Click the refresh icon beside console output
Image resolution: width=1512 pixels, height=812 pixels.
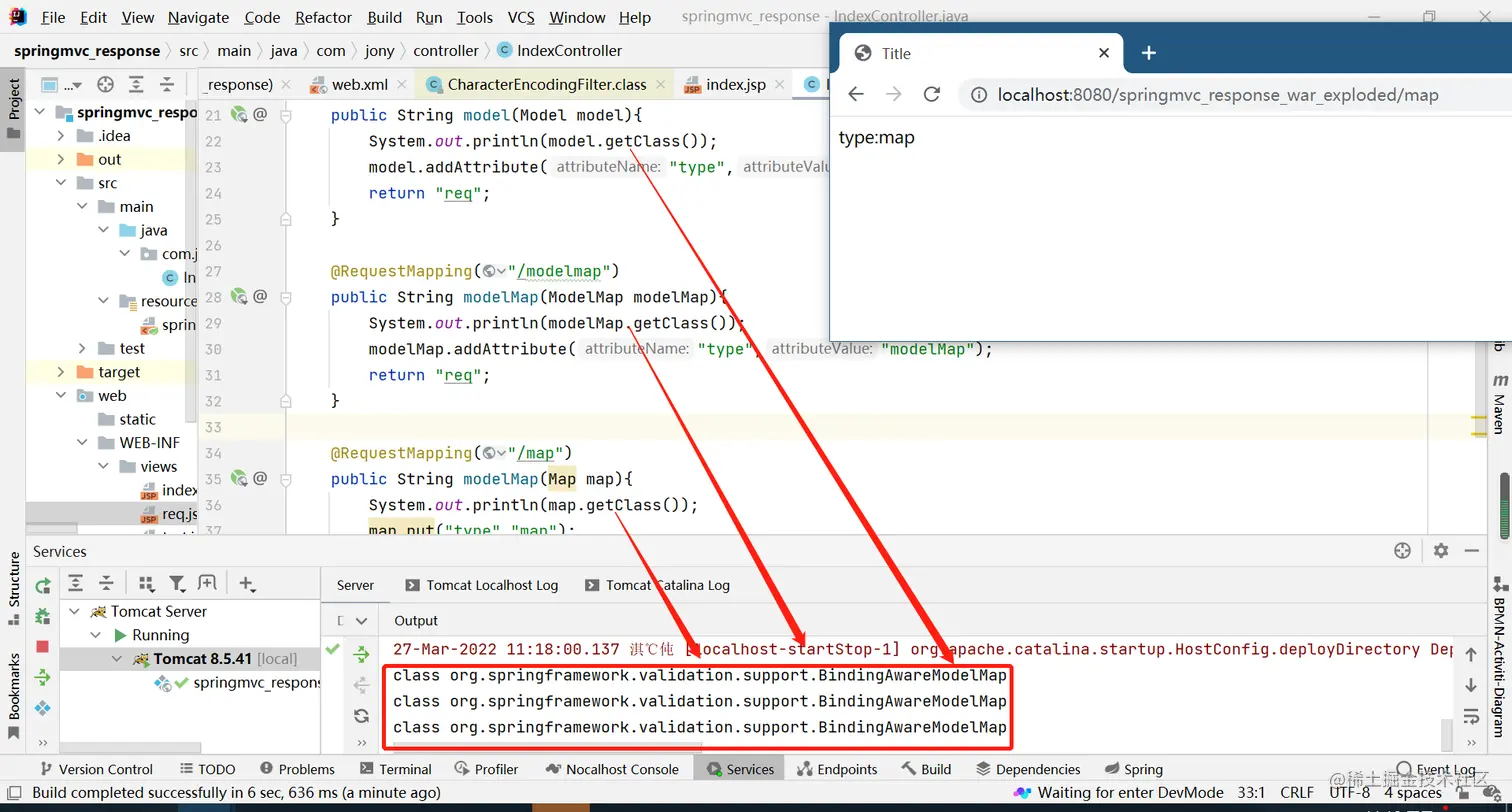[x=361, y=716]
